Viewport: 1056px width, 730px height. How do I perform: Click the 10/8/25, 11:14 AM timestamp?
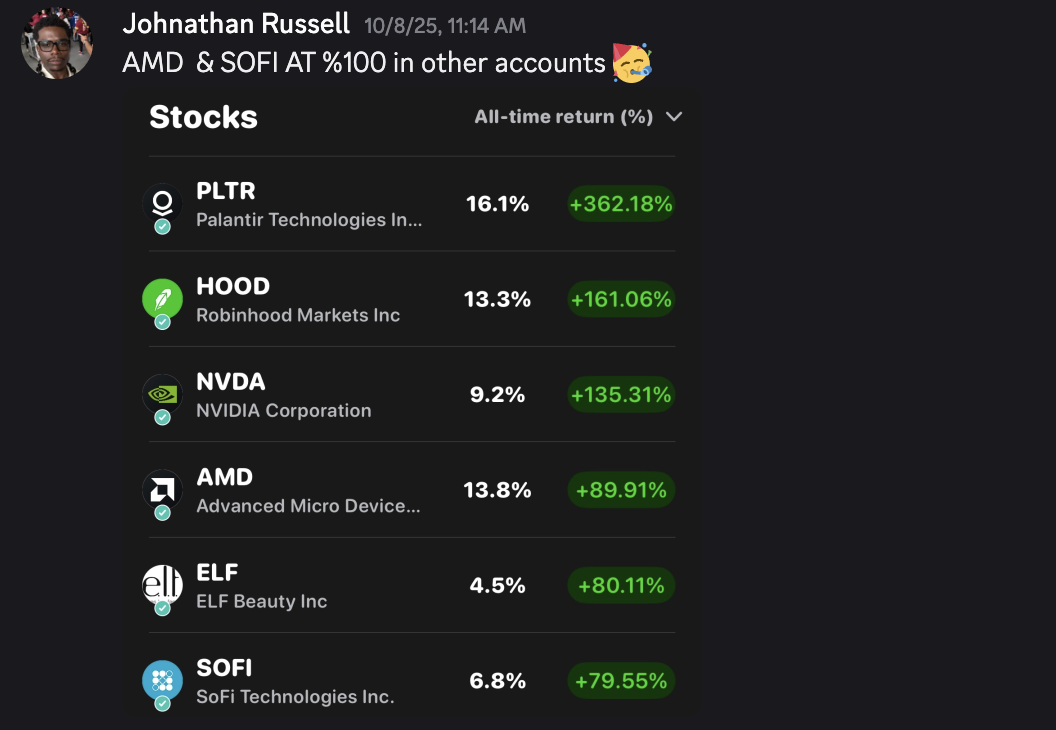(x=445, y=26)
